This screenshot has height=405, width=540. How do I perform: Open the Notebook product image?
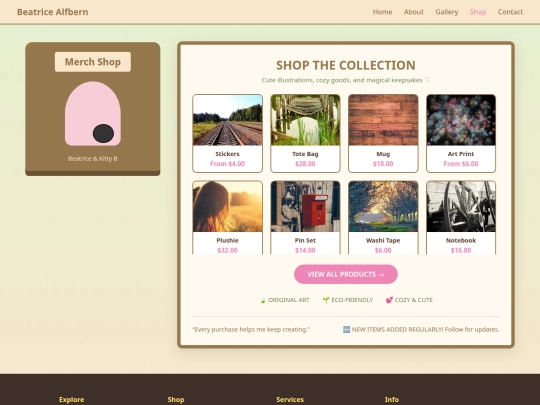461,206
